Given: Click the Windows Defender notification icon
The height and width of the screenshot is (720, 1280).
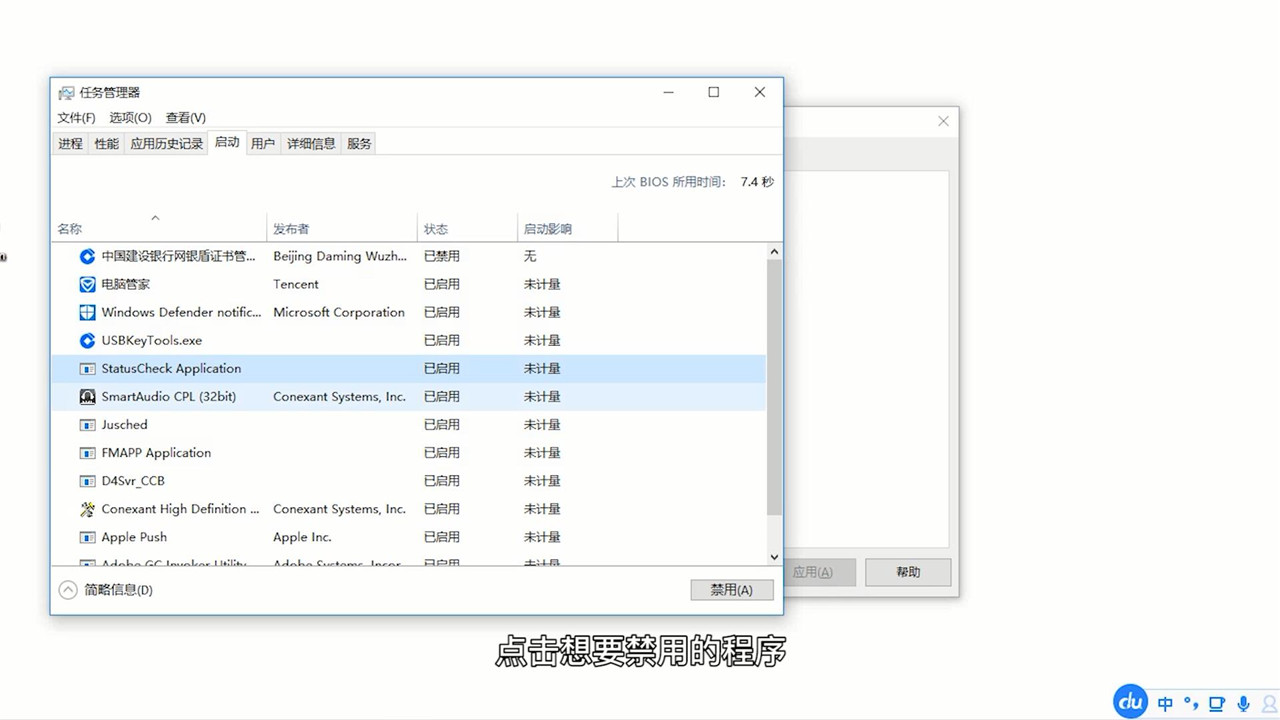Looking at the screenshot, I should [87, 312].
